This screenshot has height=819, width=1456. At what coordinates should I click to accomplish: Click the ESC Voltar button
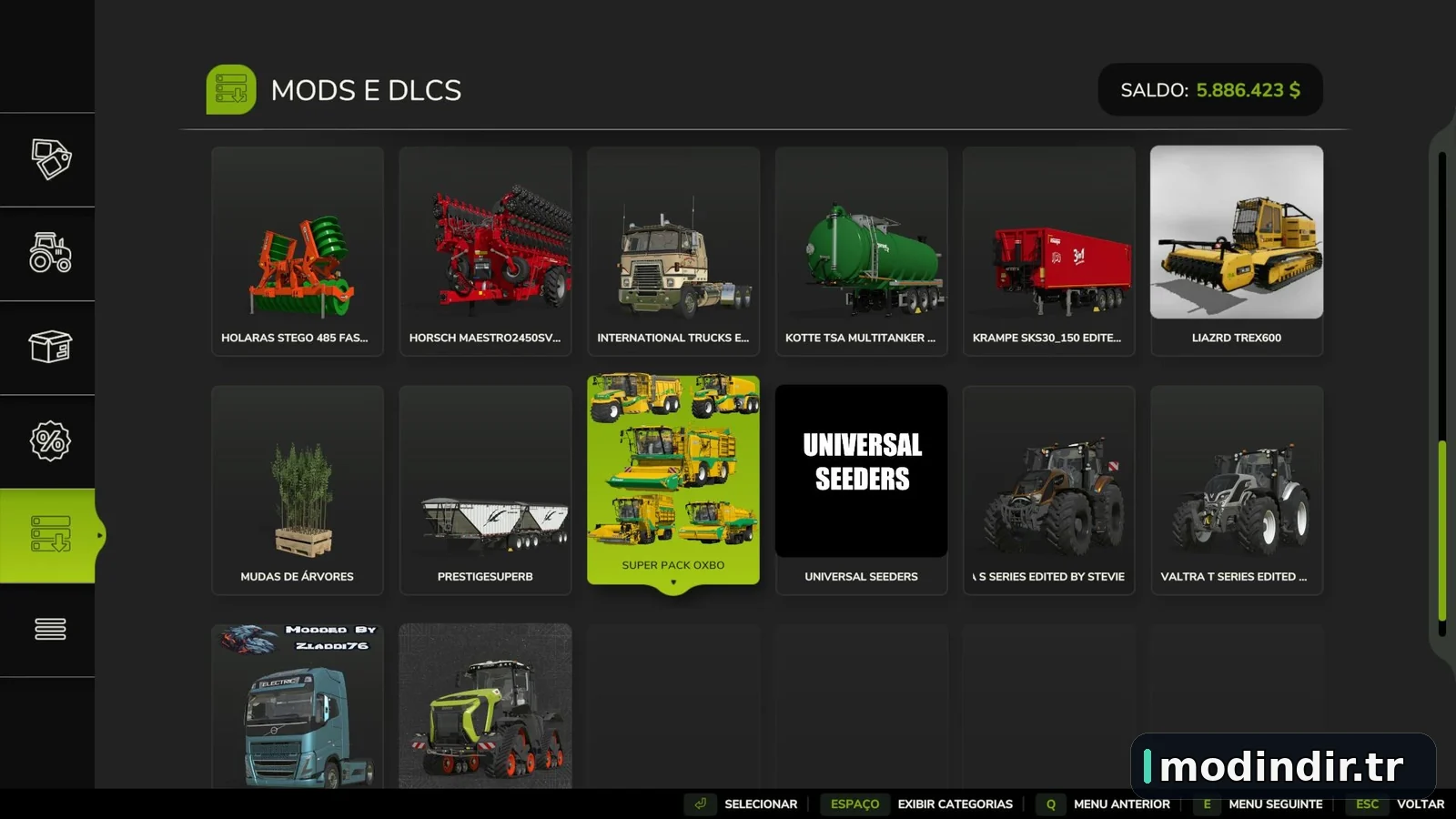tap(1396, 804)
